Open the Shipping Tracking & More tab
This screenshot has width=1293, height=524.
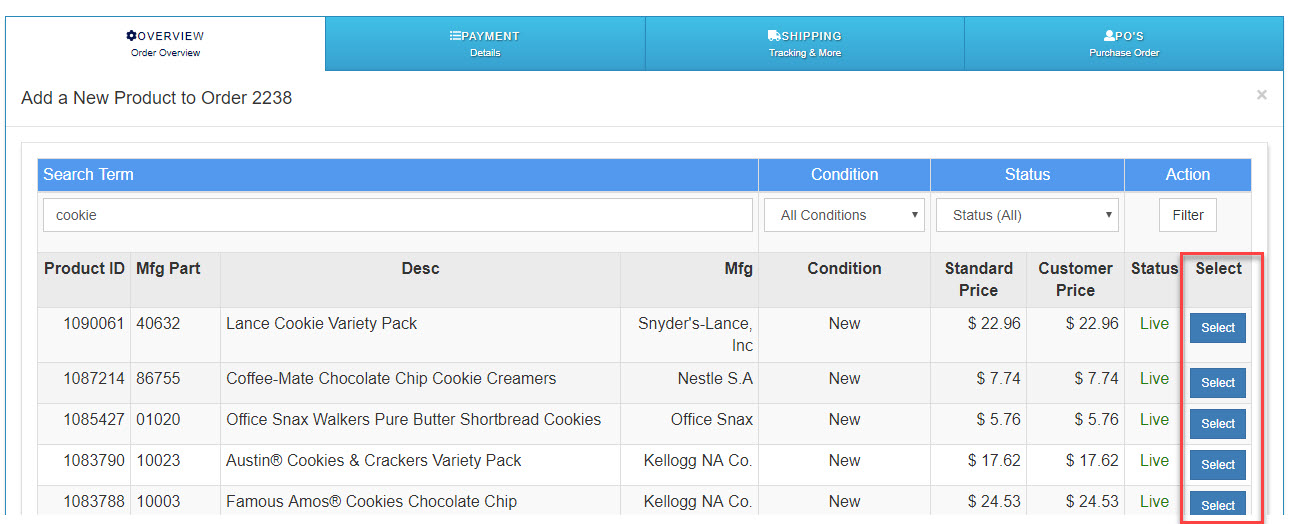coord(804,44)
